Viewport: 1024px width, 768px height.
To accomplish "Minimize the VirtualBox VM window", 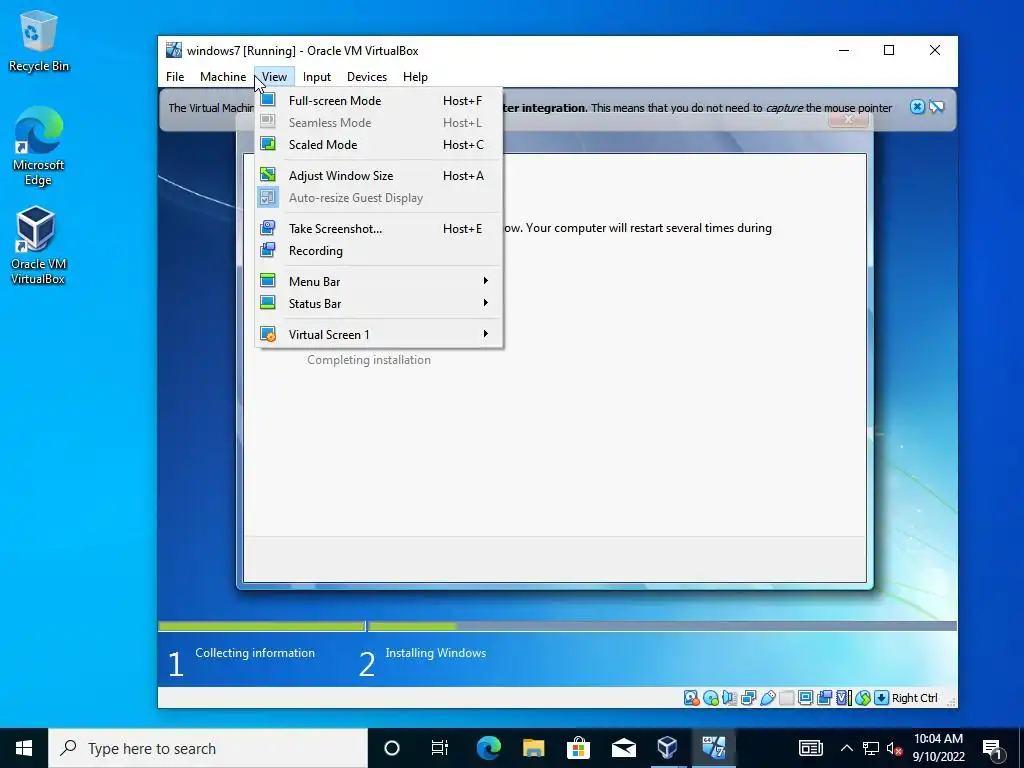I will pyautogui.click(x=844, y=50).
